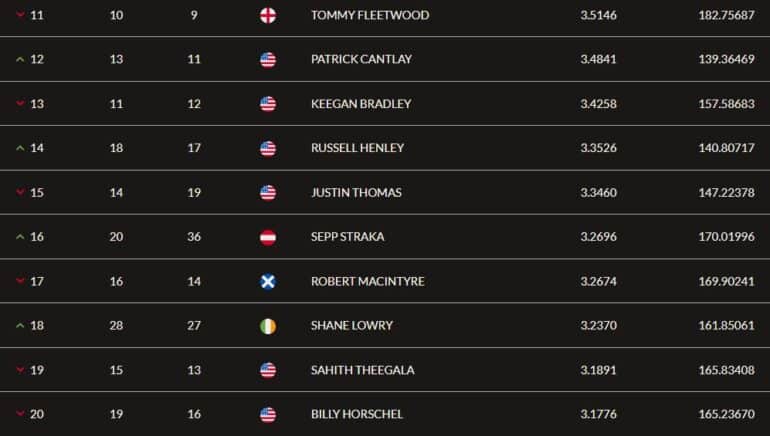
Task: Click the Scotland flag beside Robert MacIntyre
Action: [x=268, y=281]
